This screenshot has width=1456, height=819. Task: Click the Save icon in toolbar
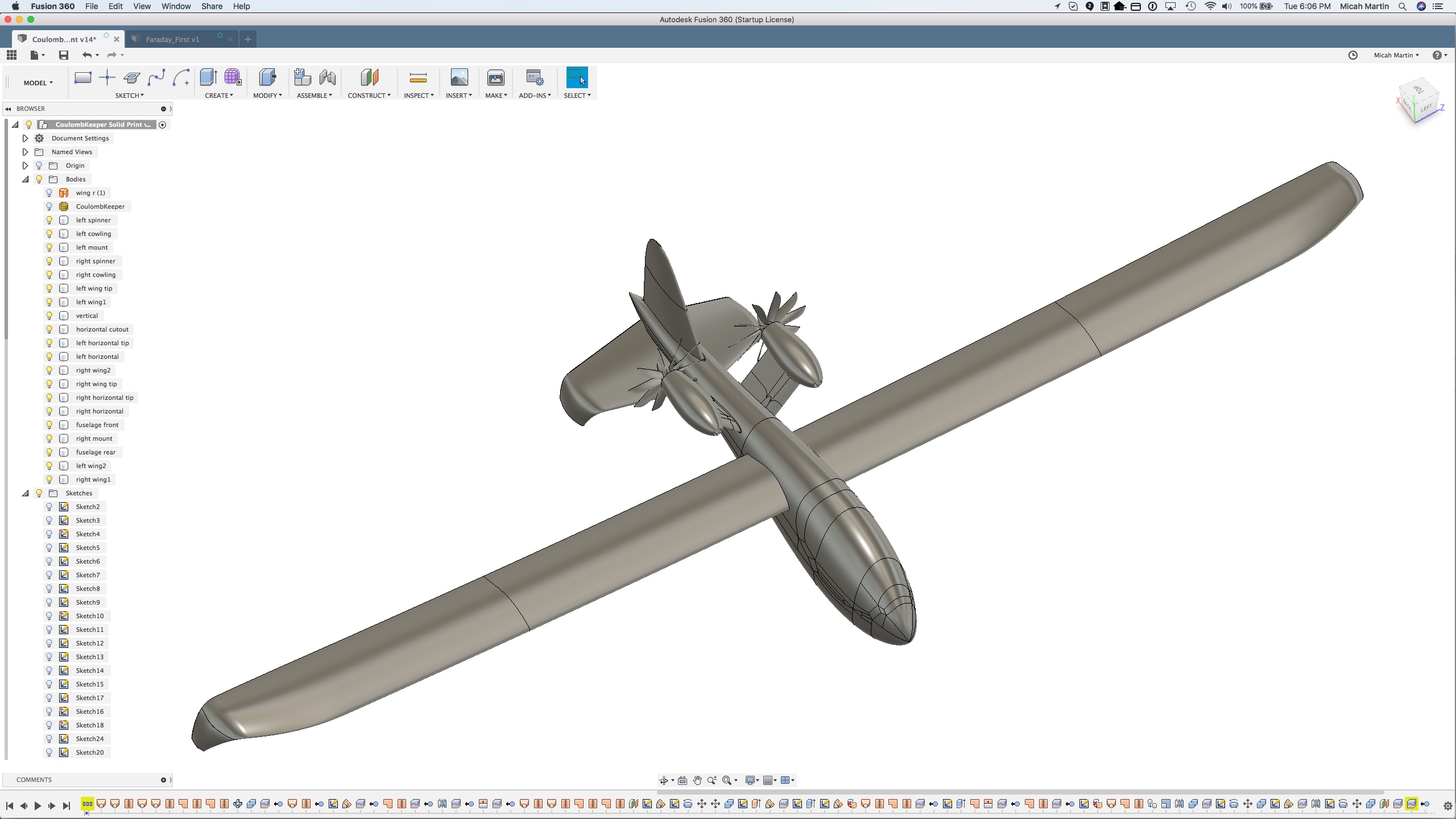pyautogui.click(x=64, y=55)
